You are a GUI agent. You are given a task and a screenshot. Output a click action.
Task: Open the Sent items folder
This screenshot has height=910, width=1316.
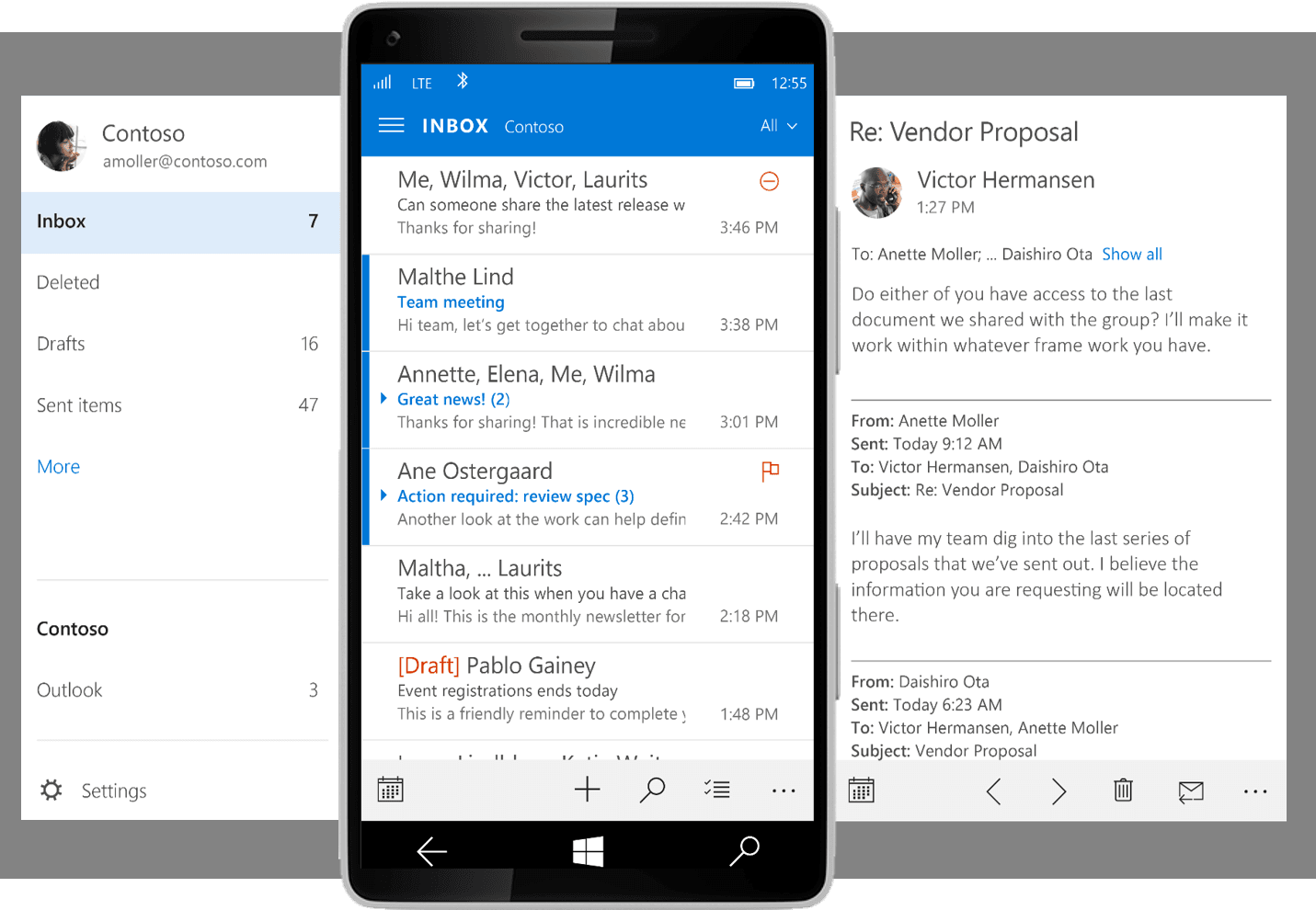point(181,405)
